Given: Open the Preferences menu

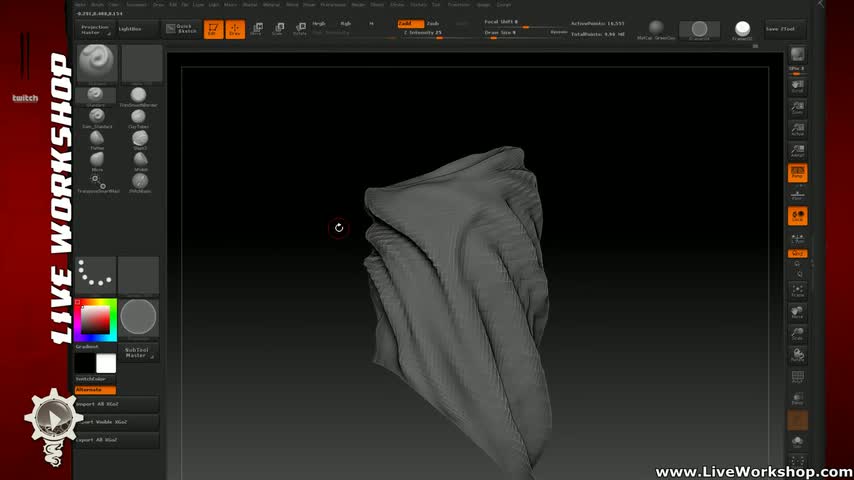Looking at the screenshot, I should click(x=333, y=4).
